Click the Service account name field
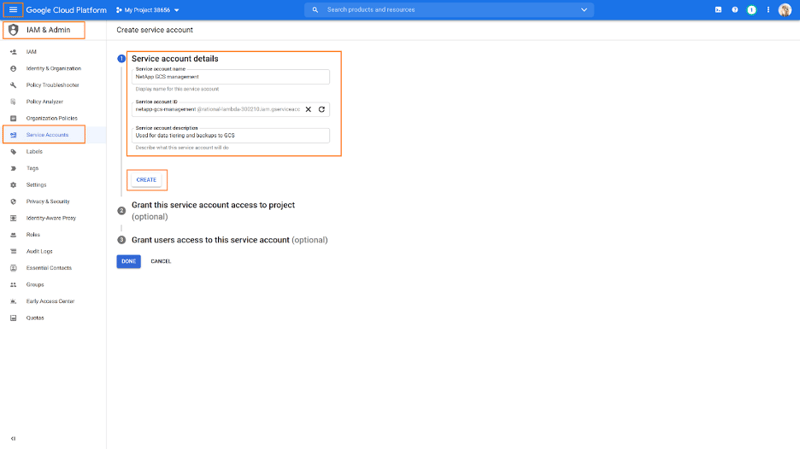The width and height of the screenshot is (800, 449). click(231, 77)
